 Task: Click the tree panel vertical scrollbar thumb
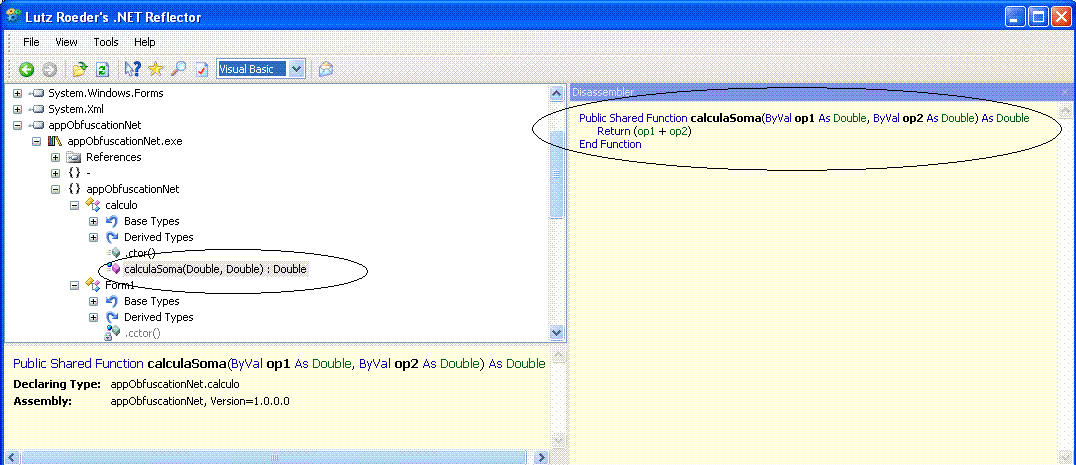(557, 175)
